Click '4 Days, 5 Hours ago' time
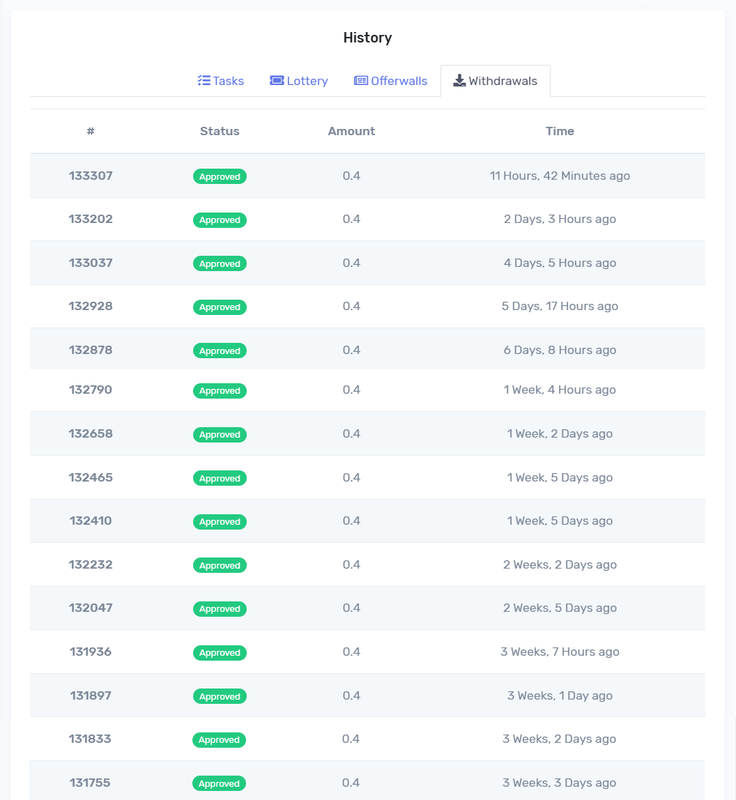The width and height of the screenshot is (736, 800). pos(560,263)
